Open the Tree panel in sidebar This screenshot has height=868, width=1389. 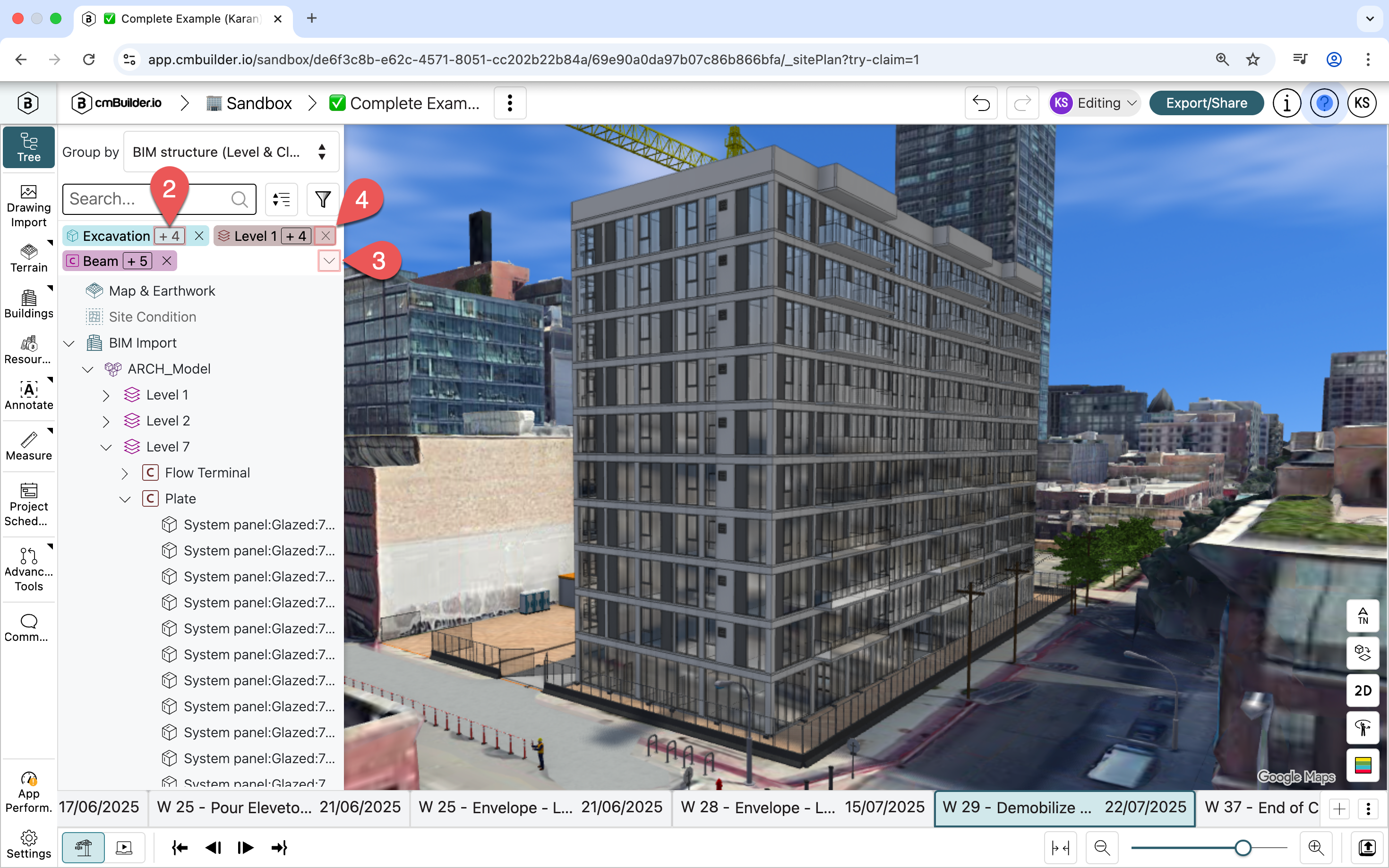pyautogui.click(x=29, y=147)
